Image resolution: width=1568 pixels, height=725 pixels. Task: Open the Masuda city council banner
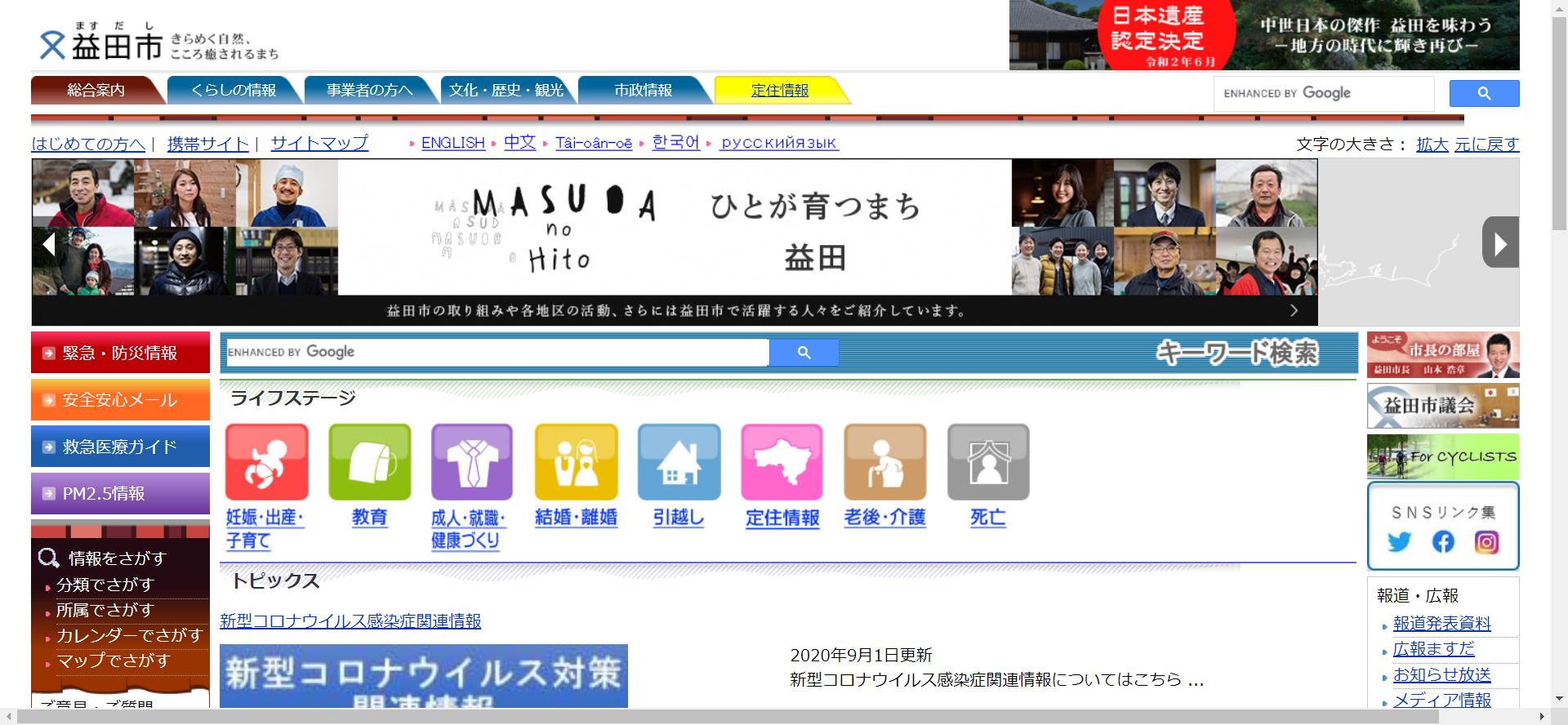(1443, 406)
